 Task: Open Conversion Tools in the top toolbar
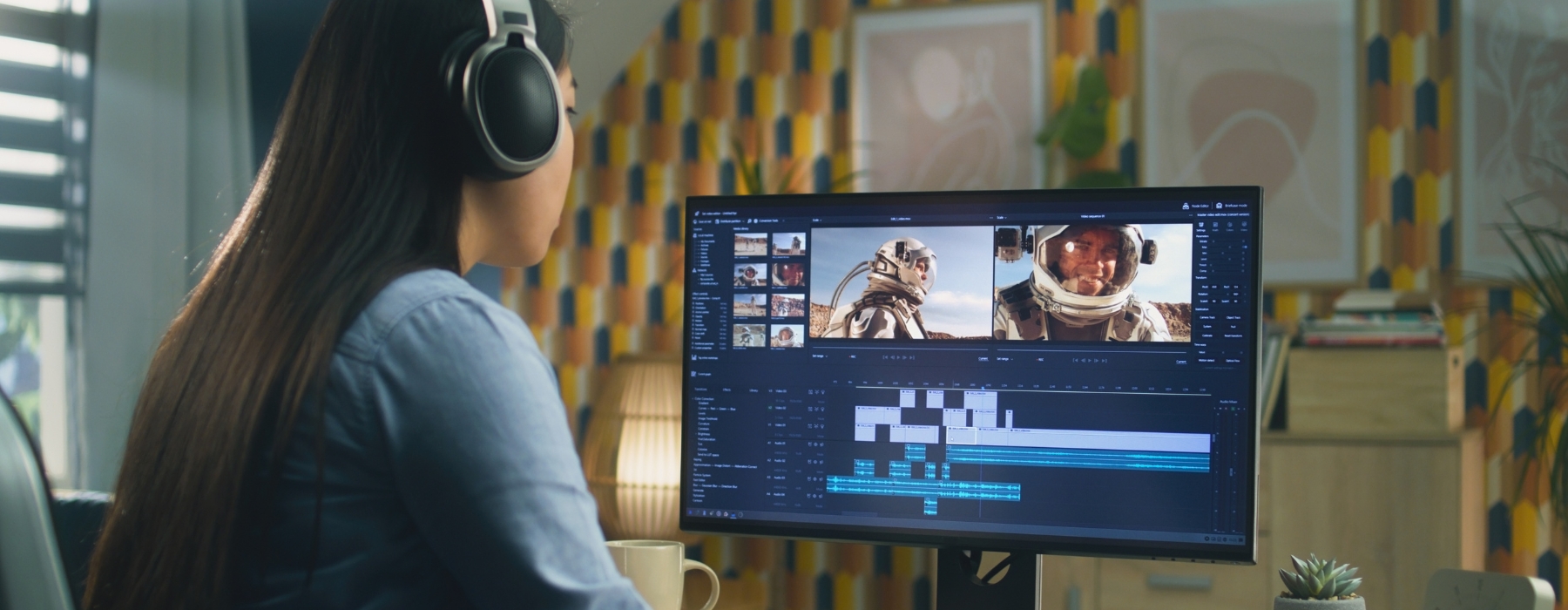pos(767,220)
